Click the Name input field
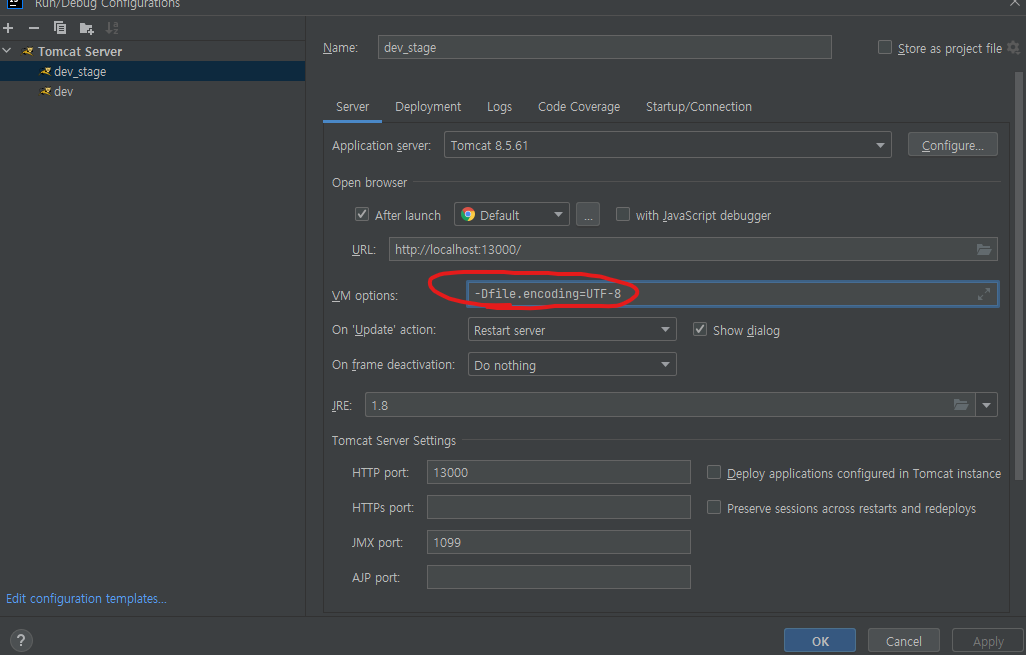Image resolution: width=1026 pixels, height=655 pixels. (x=605, y=47)
